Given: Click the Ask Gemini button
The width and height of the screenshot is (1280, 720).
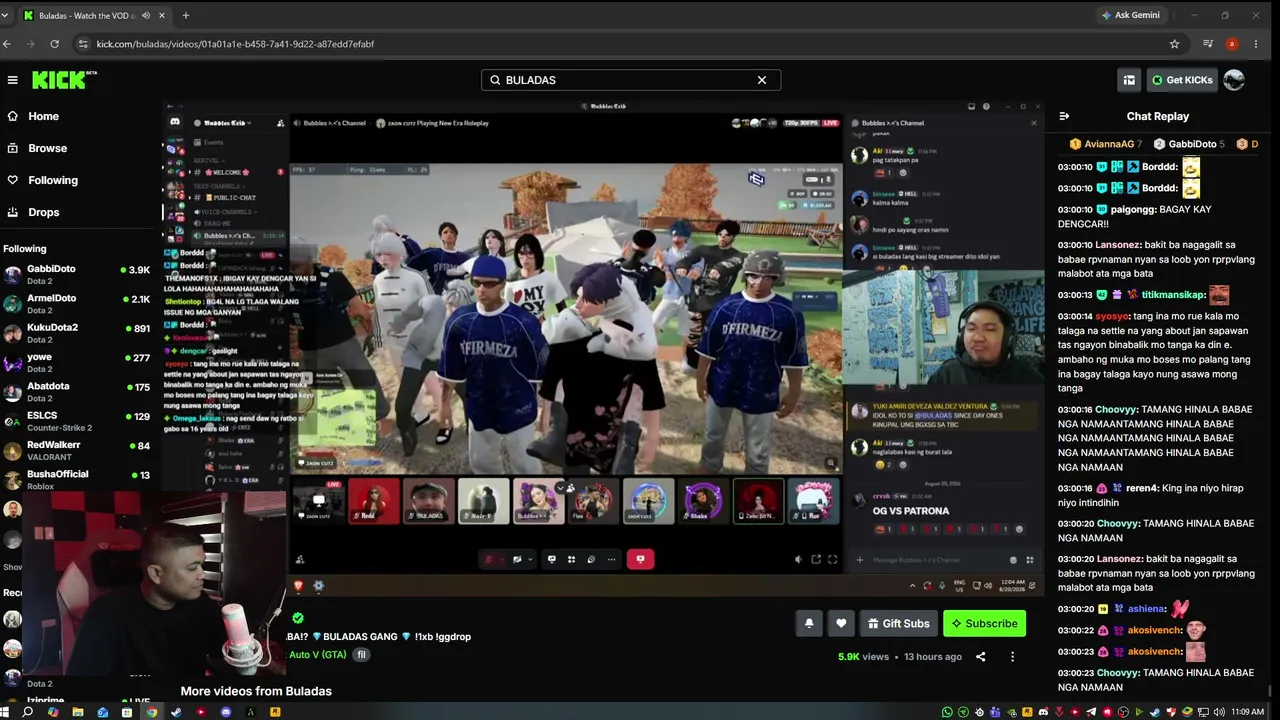Looking at the screenshot, I should coord(1130,15).
